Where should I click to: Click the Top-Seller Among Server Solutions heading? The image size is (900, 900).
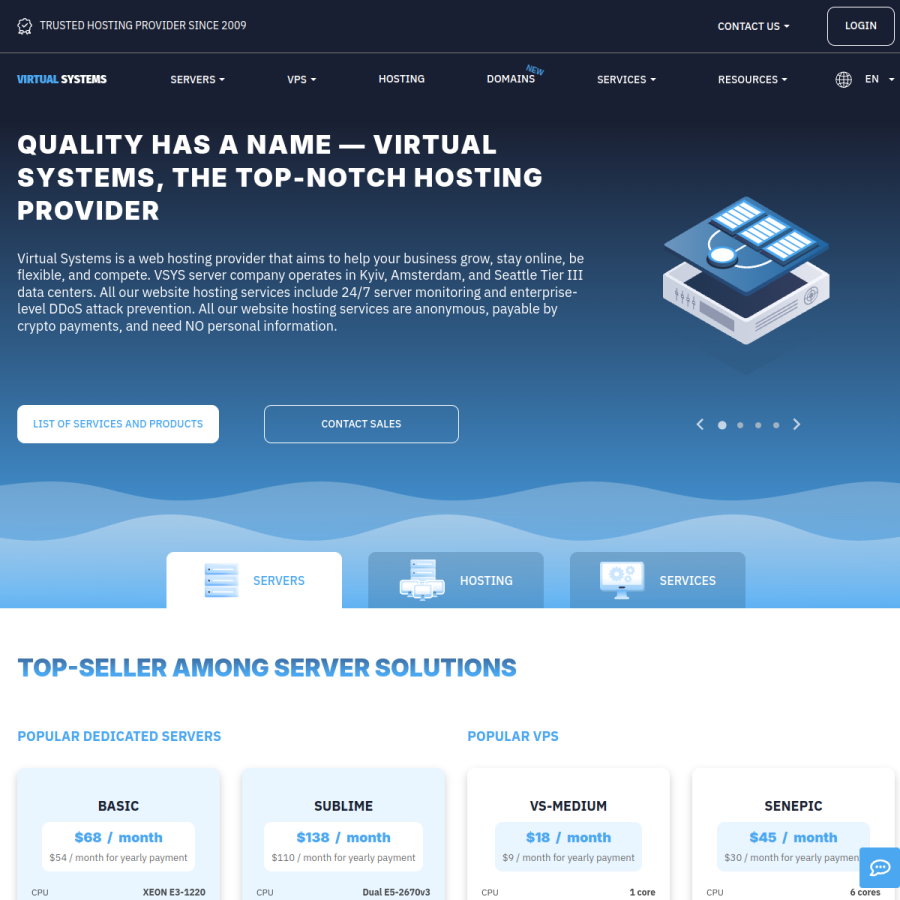coord(267,668)
